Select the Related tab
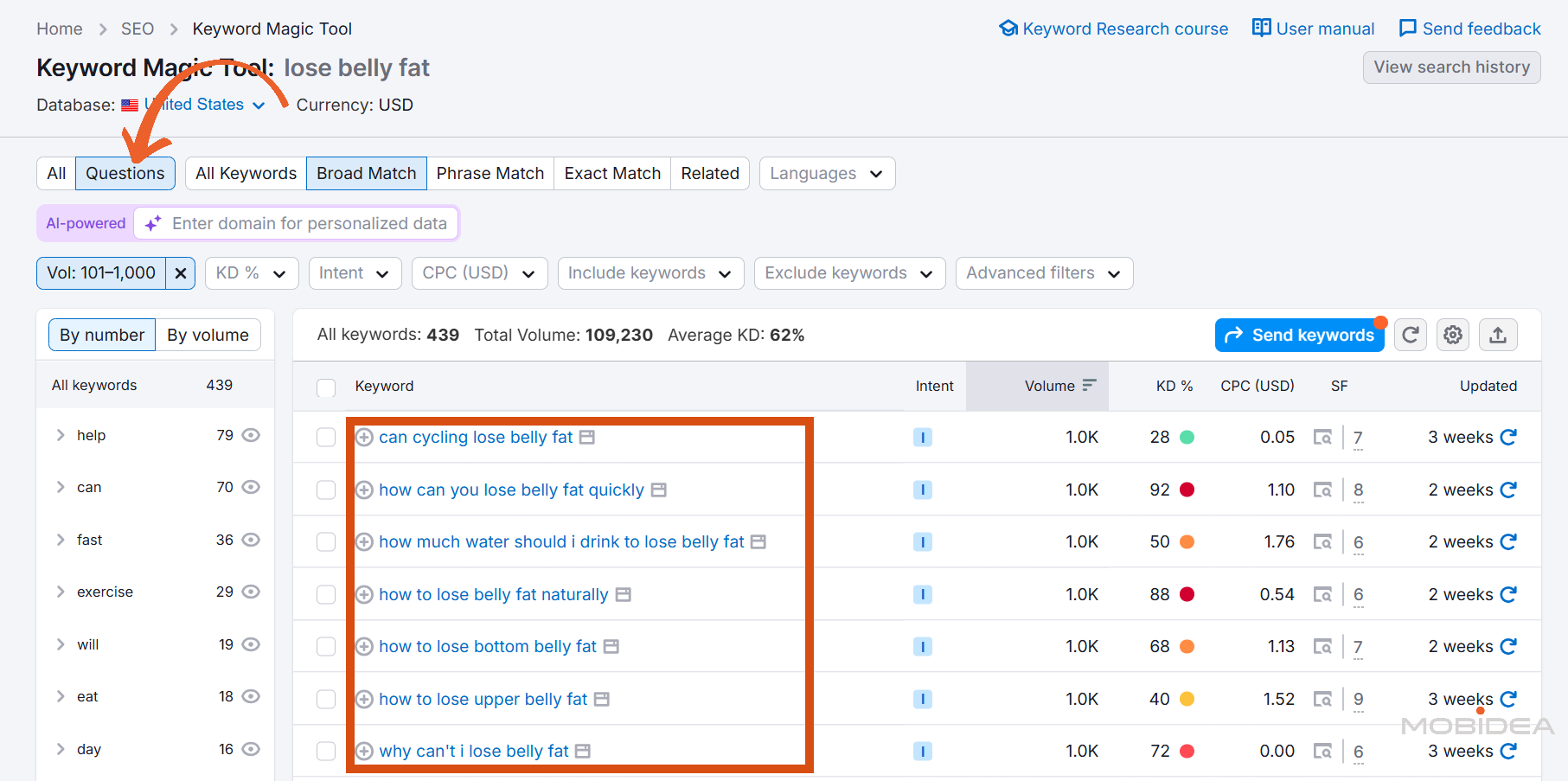Viewport: 1568px width, 781px height. pyautogui.click(x=710, y=174)
